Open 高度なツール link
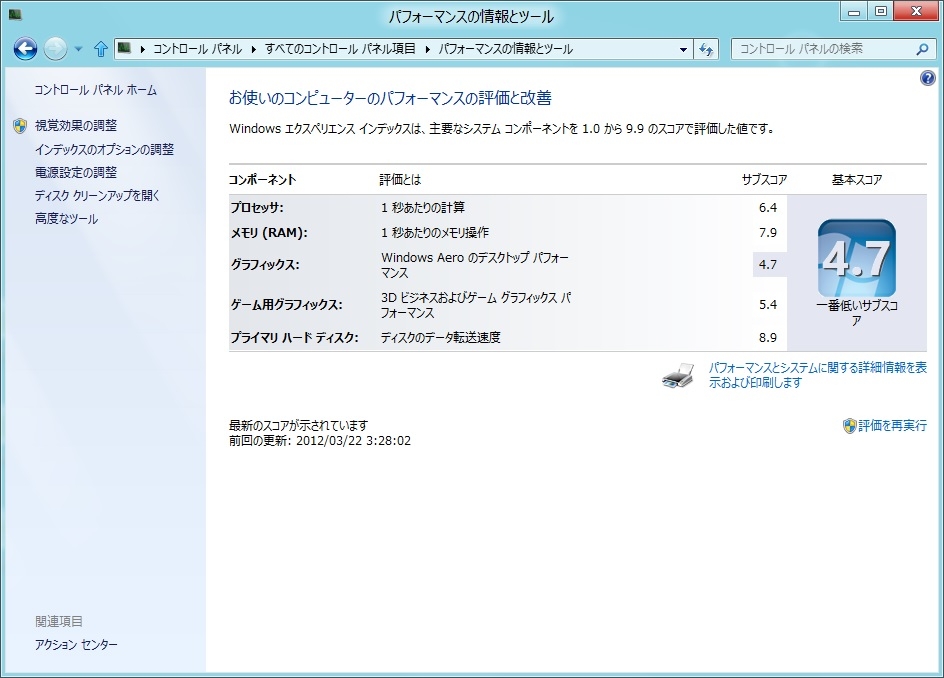944x678 pixels. tap(66, 219)
